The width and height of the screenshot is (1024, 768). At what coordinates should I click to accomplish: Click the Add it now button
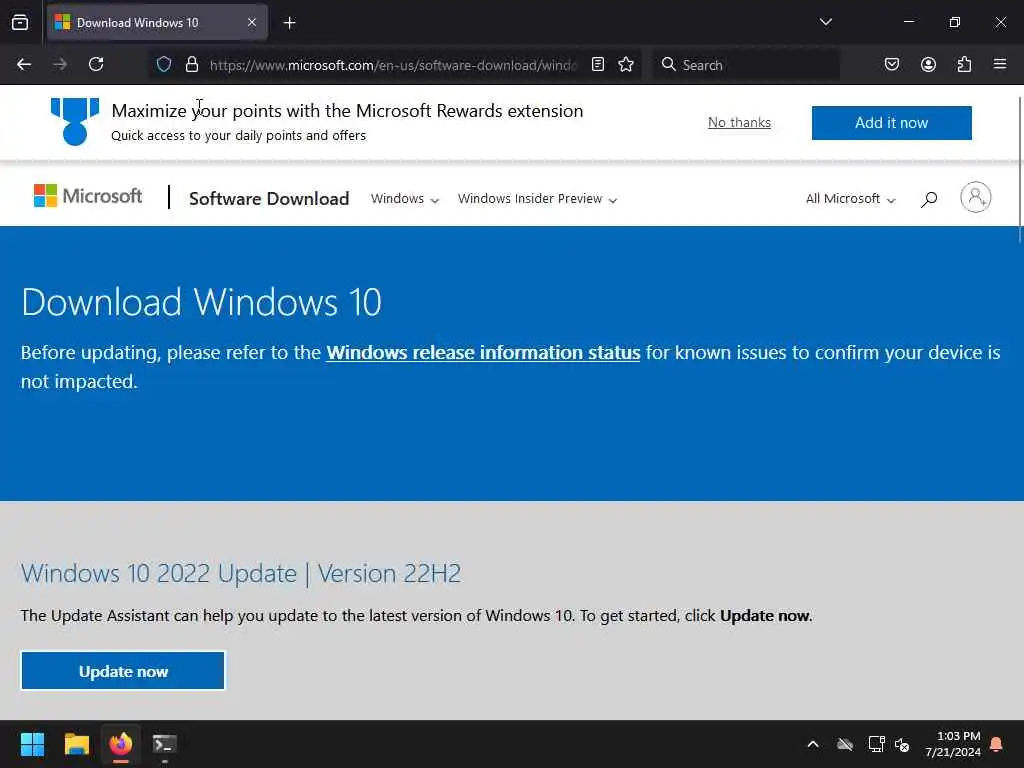pyautogui.click(x=891, y=123)
